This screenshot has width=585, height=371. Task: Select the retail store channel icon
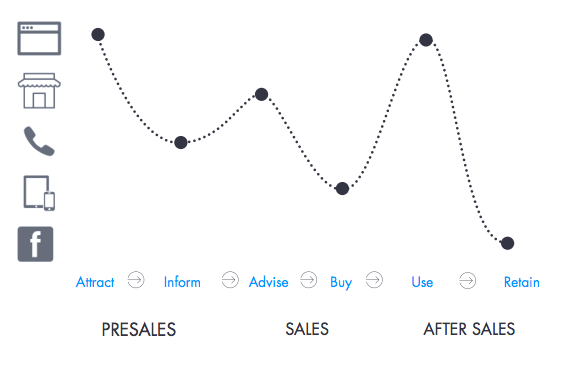click(x=39, y=91)
